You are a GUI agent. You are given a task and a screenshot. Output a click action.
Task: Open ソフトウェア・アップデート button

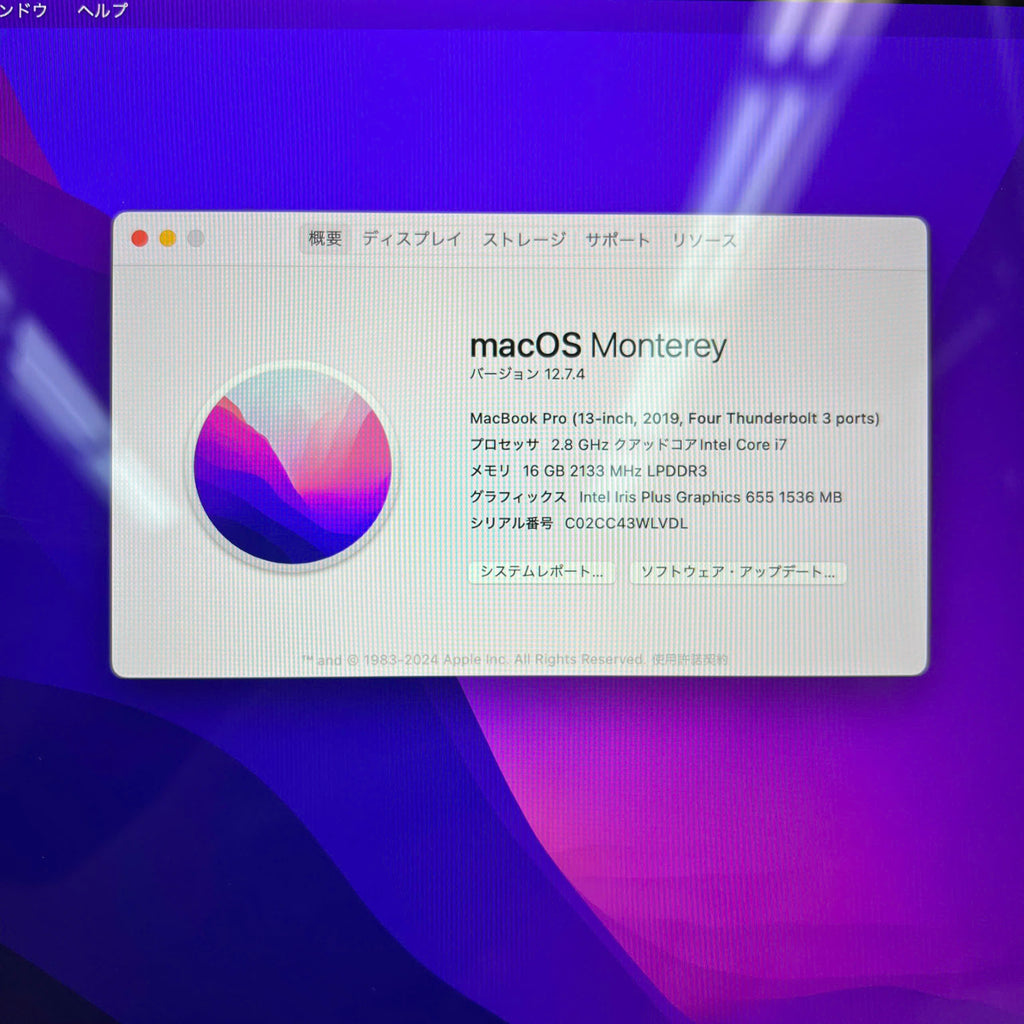point(738,573)
